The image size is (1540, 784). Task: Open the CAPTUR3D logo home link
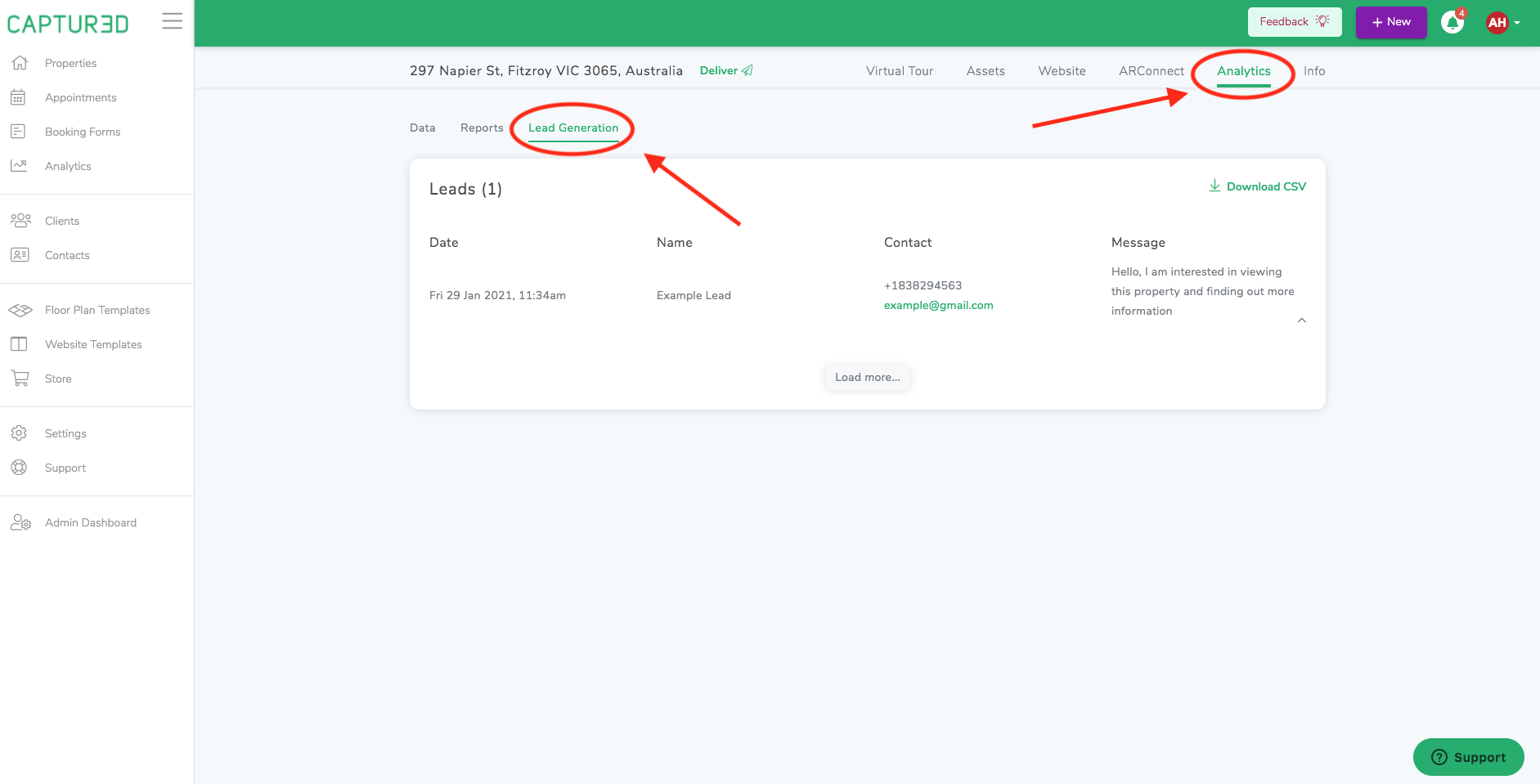point(68,24)
